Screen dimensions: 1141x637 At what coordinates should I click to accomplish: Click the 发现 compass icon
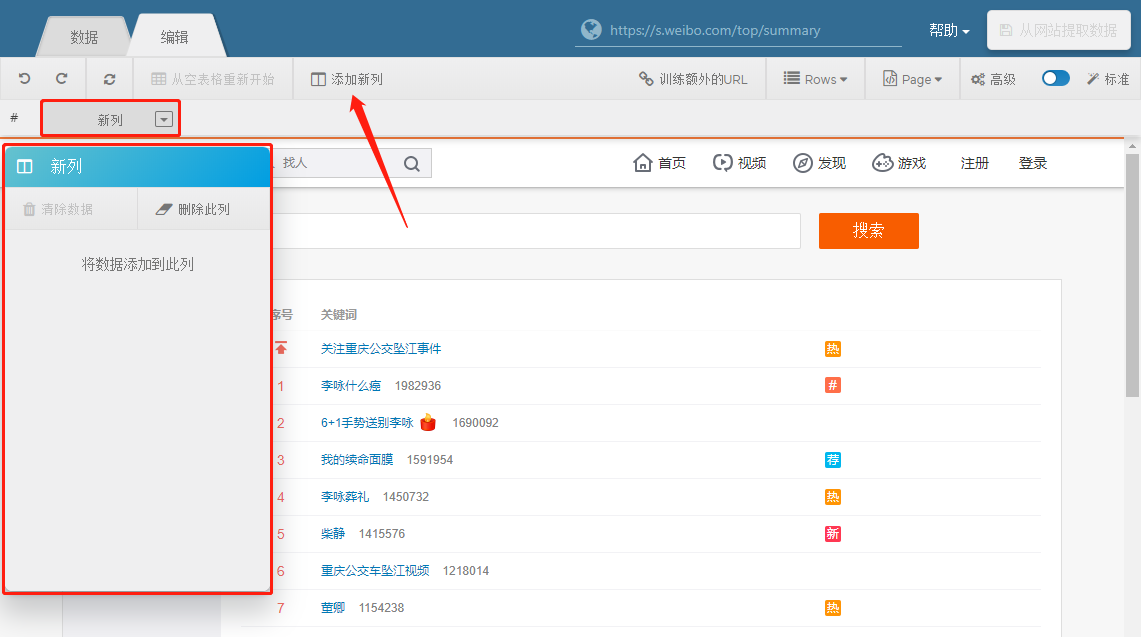[x=803, y=163]
